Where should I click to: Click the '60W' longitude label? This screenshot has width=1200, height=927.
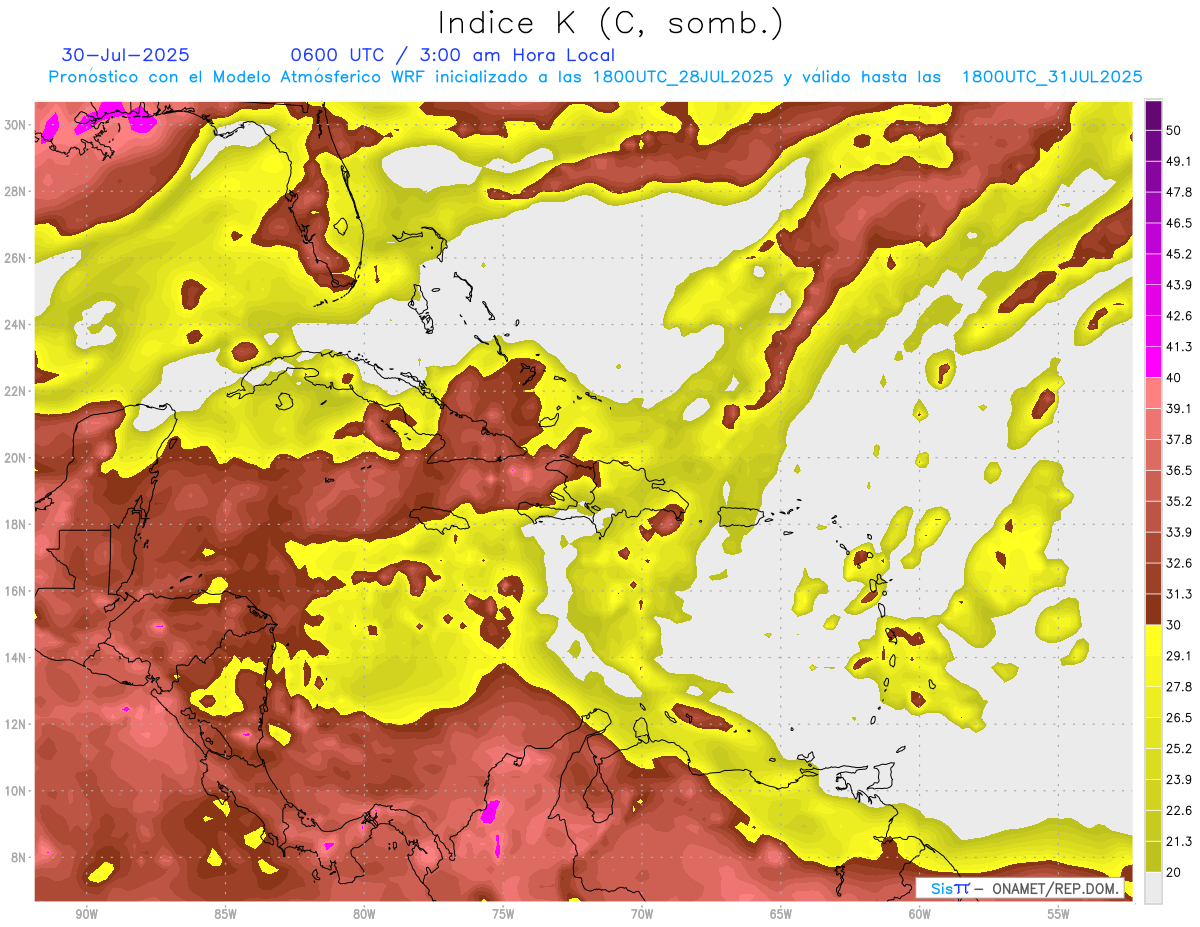pyautogui.click(x=920, y=915)
